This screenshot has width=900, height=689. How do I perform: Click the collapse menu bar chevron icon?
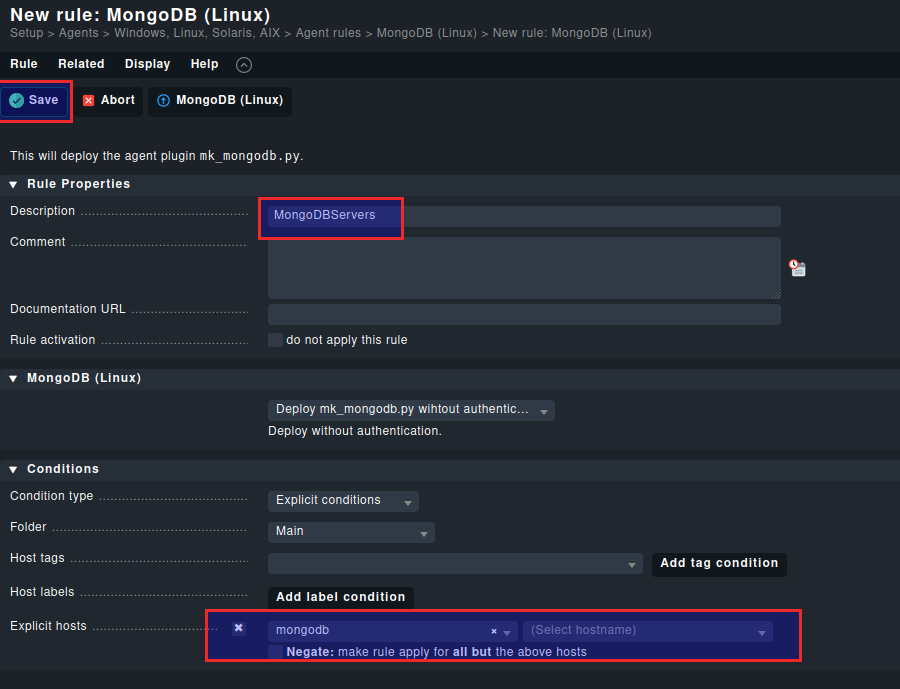(x=244, y=65)
